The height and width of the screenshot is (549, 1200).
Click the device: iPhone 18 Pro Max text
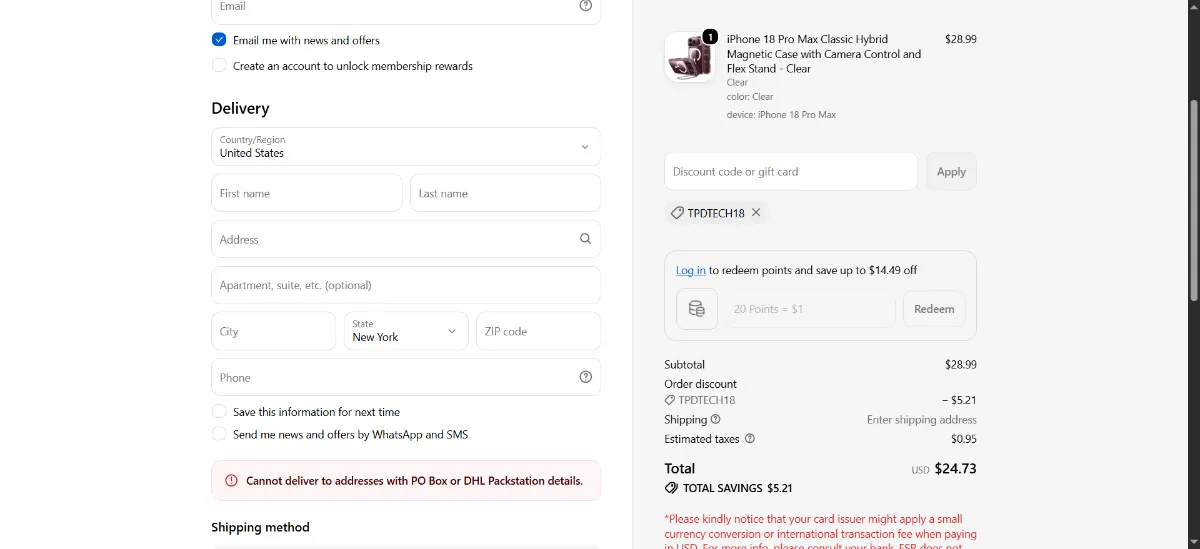(x=781, y=115)
